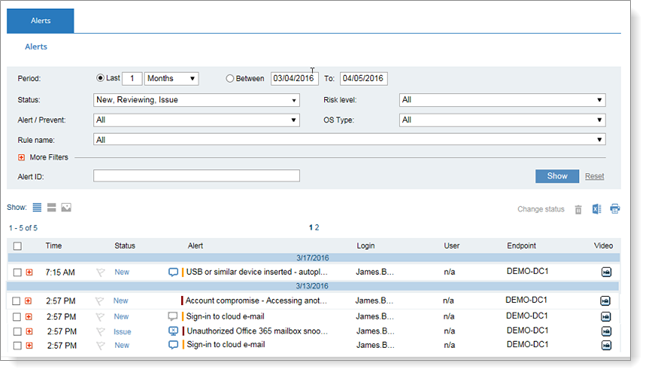Viewport: 649px width, 379px height.
Task: Expand details of Issue status alert row
Action: pyautogui.click(x=29, y=331)
